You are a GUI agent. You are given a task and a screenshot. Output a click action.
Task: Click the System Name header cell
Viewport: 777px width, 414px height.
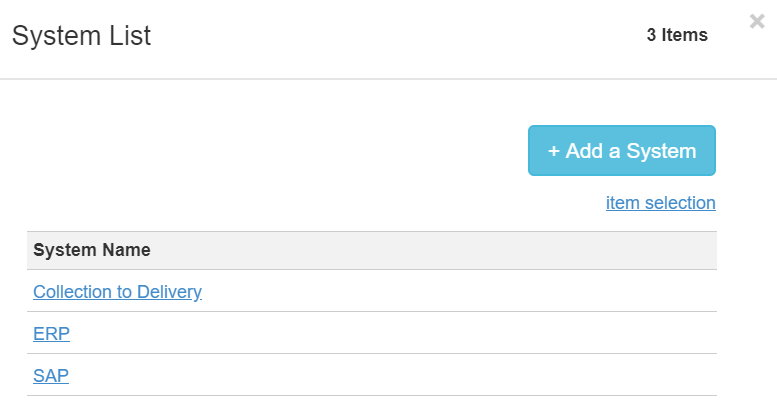click(92, 250)
